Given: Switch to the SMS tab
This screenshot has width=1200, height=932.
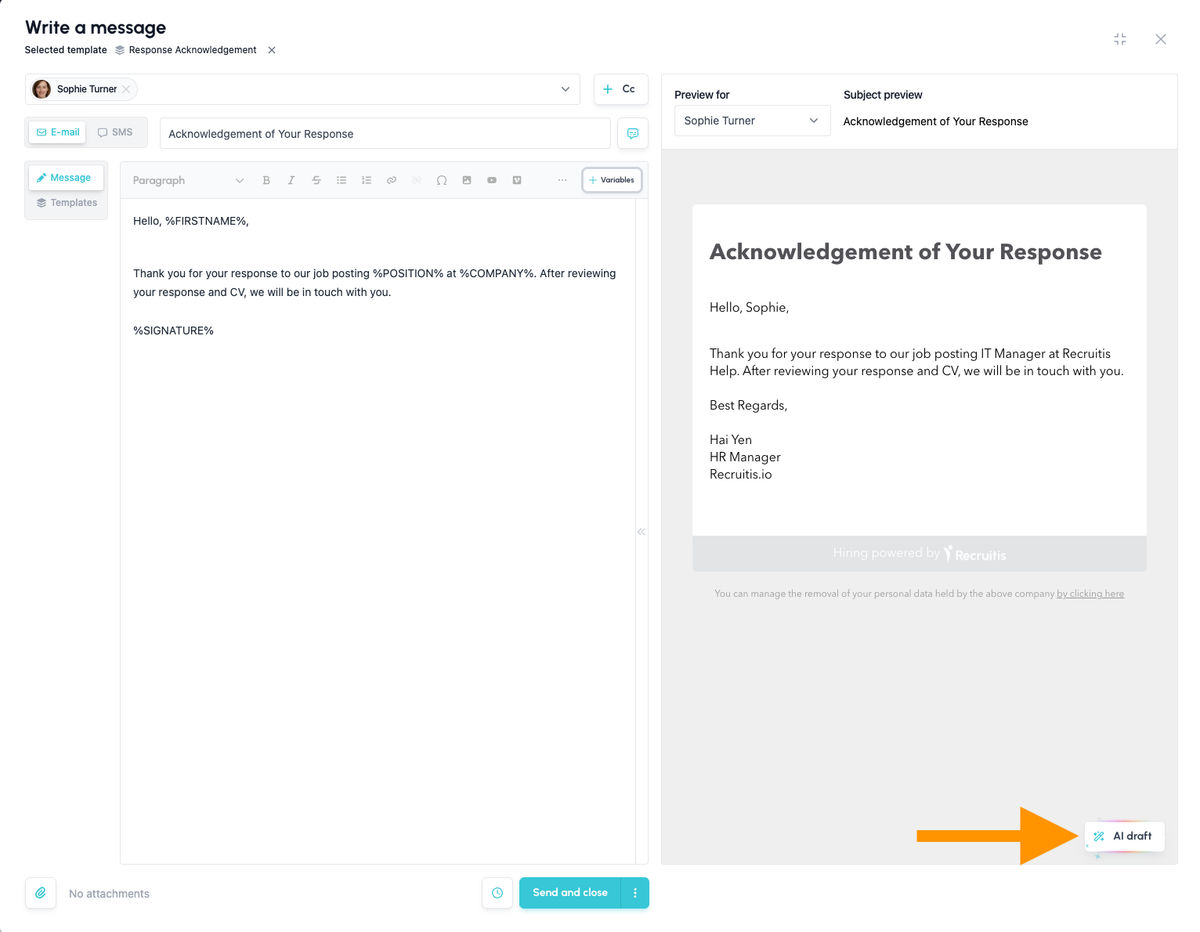Looking at the screenshot, I should point(115,132).
